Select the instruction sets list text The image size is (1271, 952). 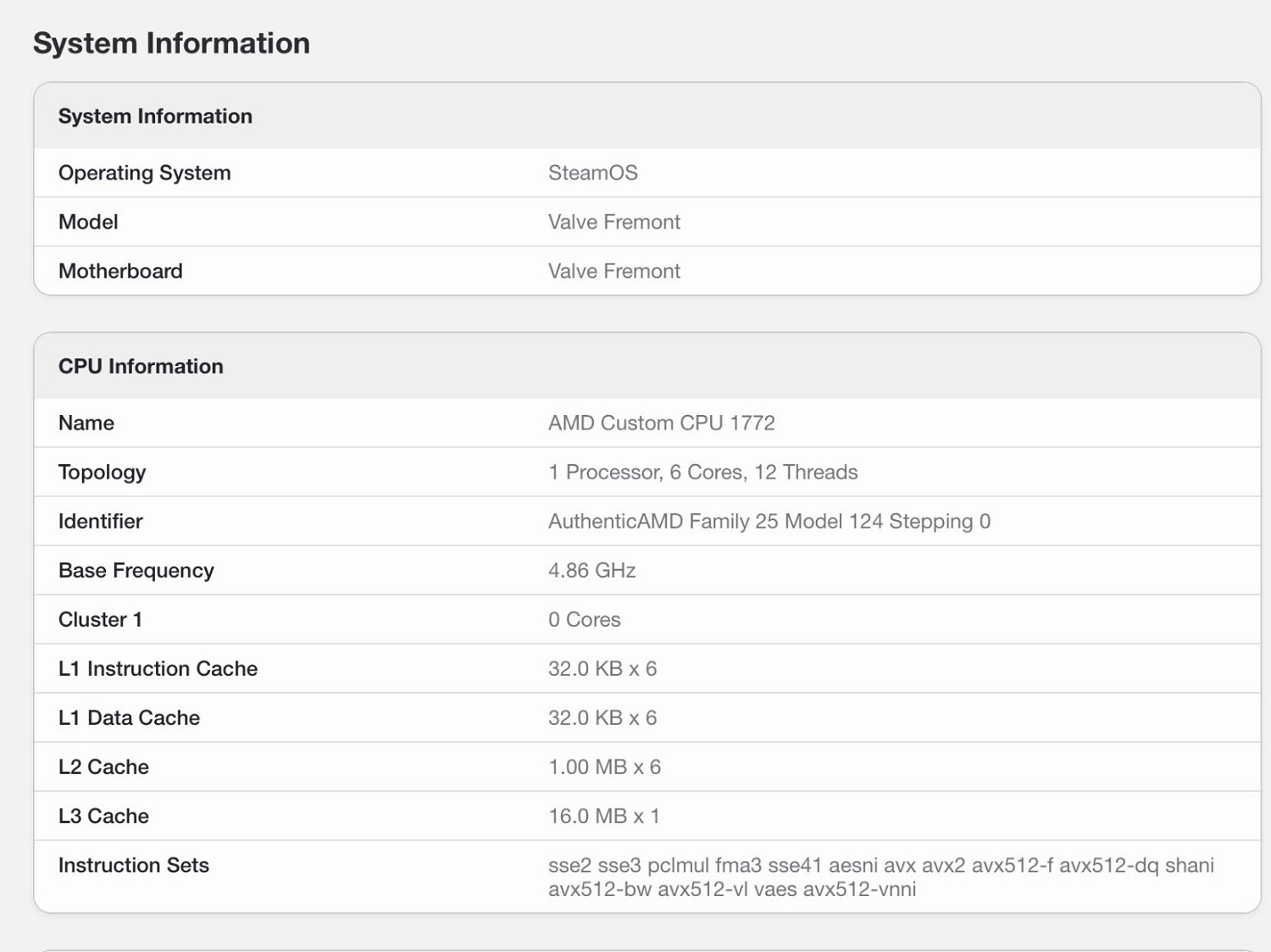tap(881, 877)
